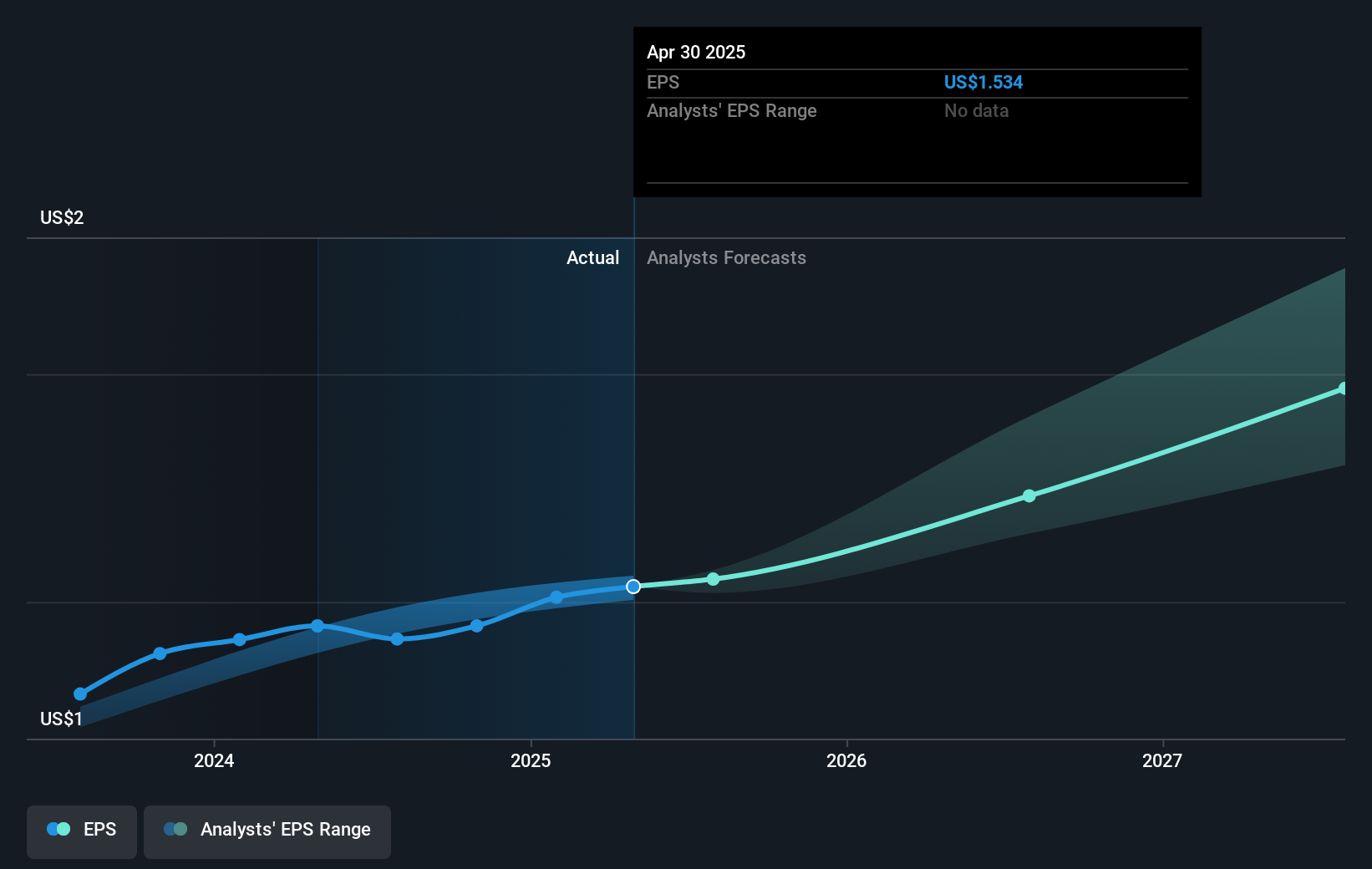Image resolution: width=1372 pixels, height=869 pixels.
Task: Click the first EPS data point in mid-2023
Action: pyautogui.click(x=80, y=694)
